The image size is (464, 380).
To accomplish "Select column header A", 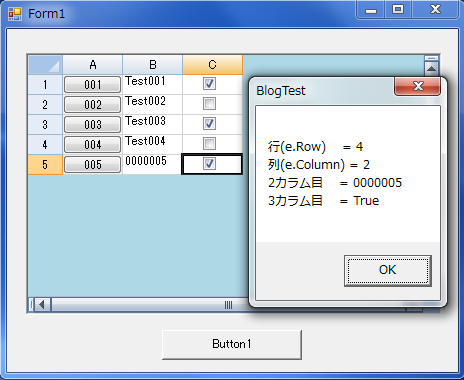I will [x=93, y=65].
